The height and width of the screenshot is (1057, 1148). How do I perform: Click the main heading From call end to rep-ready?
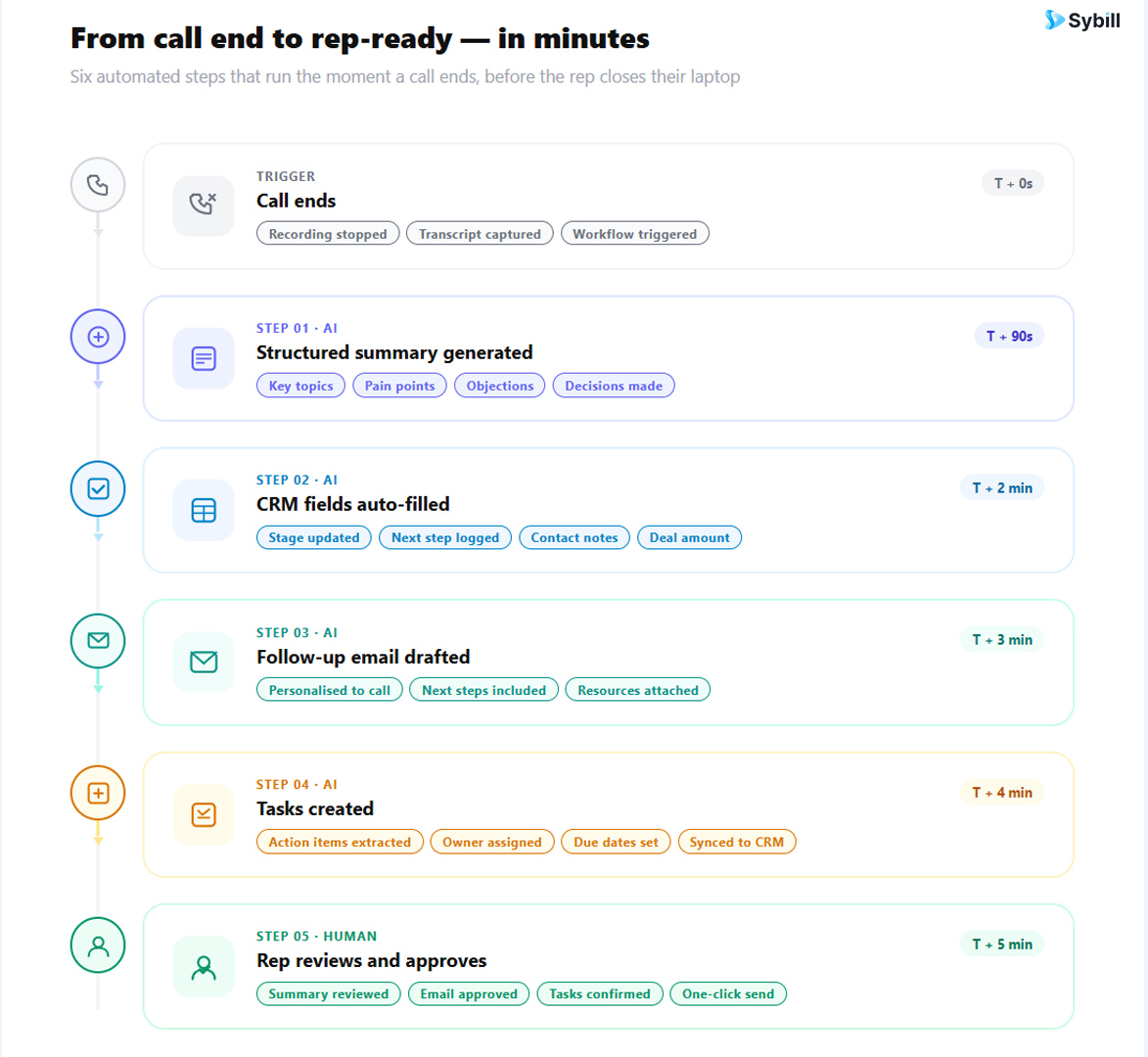point(360,39)
